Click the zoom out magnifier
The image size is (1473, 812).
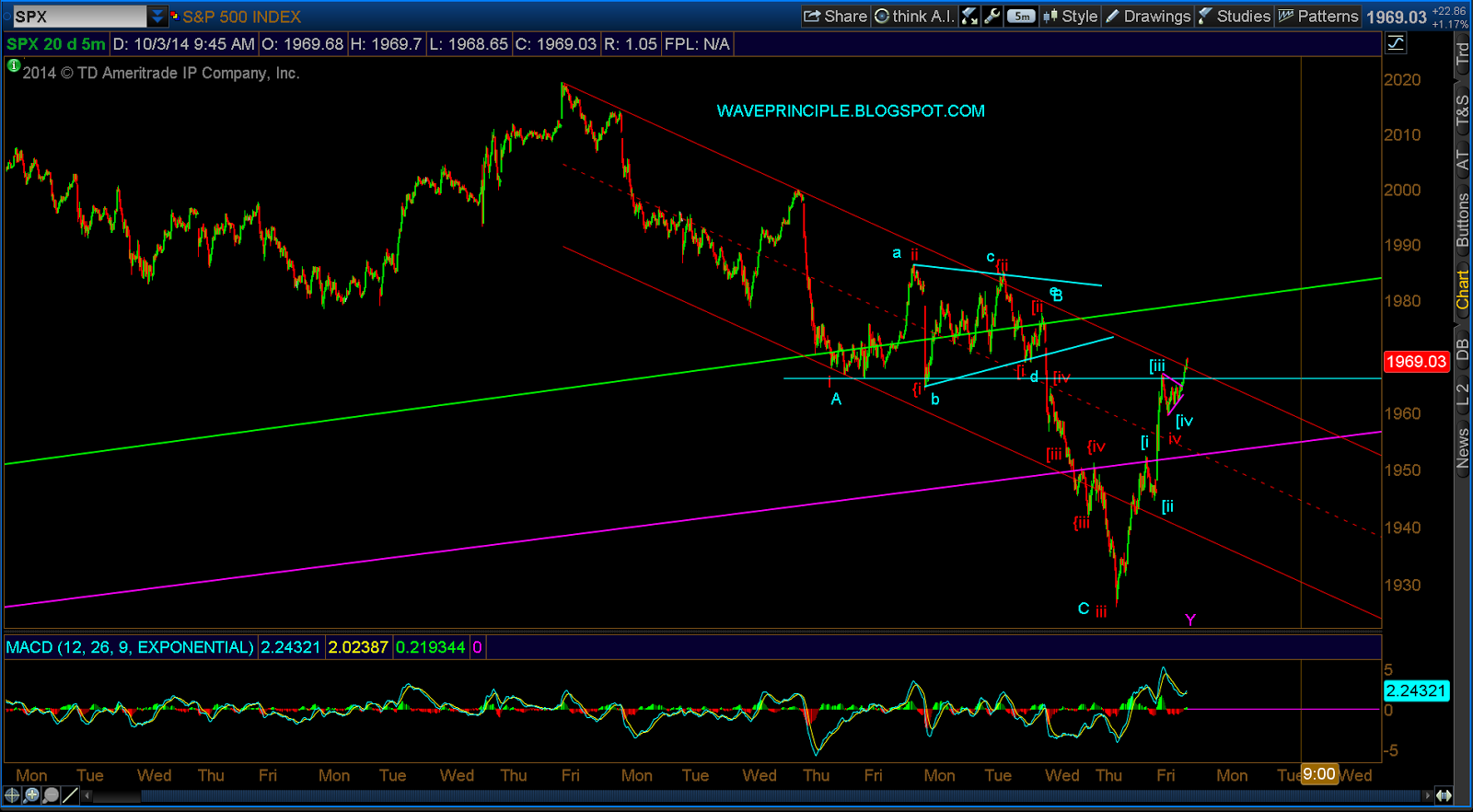(51, 795)
